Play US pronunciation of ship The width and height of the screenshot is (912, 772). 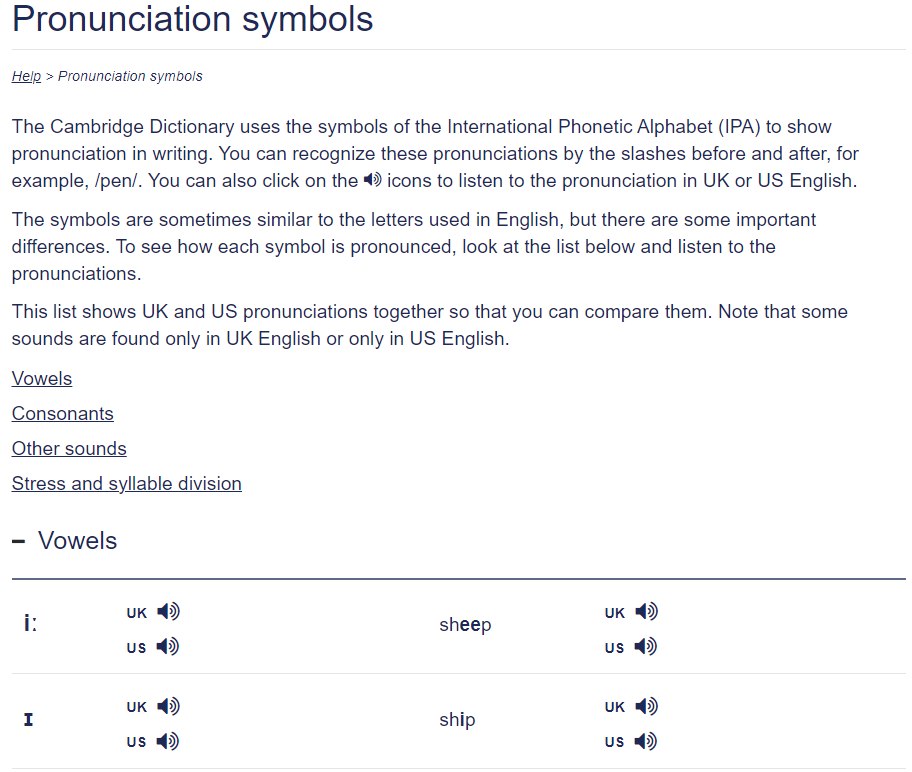pyautogui.click(x=168, y=741)
